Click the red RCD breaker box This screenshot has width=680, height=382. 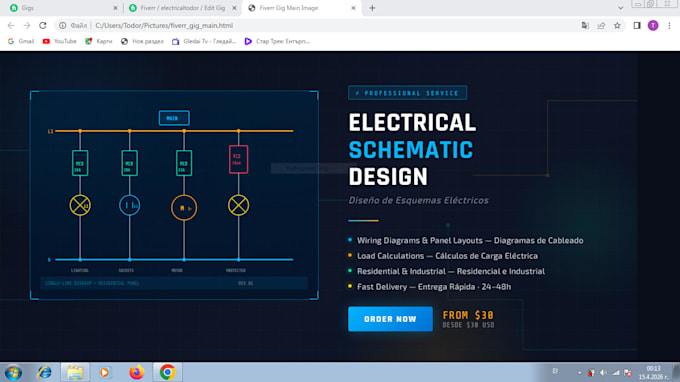pos(238,159)
